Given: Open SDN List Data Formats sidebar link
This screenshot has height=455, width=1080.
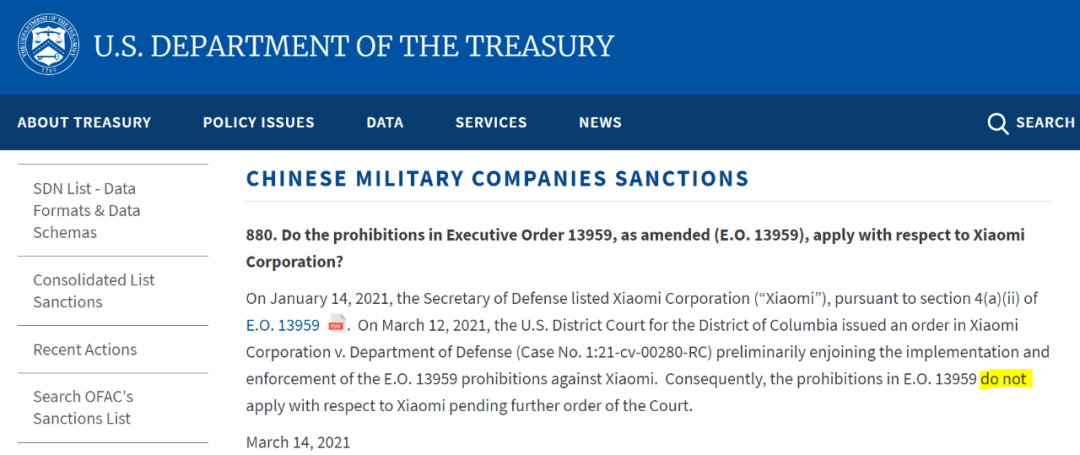Looking at the screenshot, I should (x=86, y=210).
